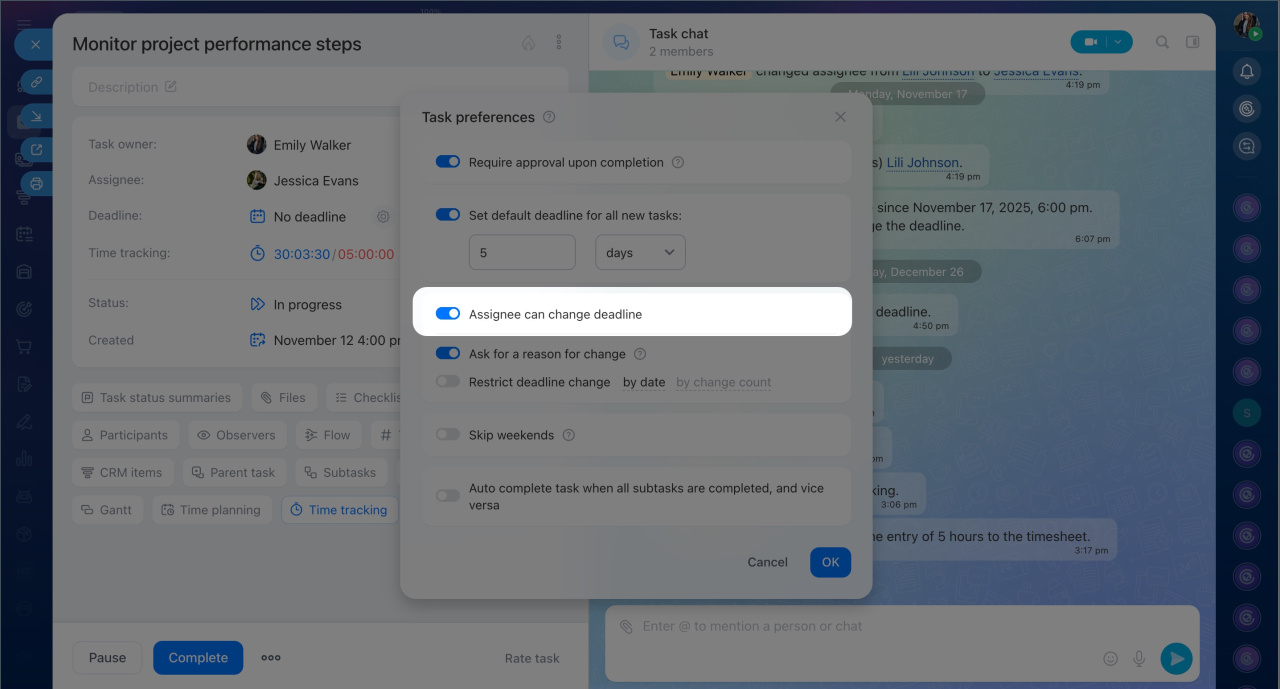
Task: Open the three-dot task menu
Action: [x=559, y=43]
